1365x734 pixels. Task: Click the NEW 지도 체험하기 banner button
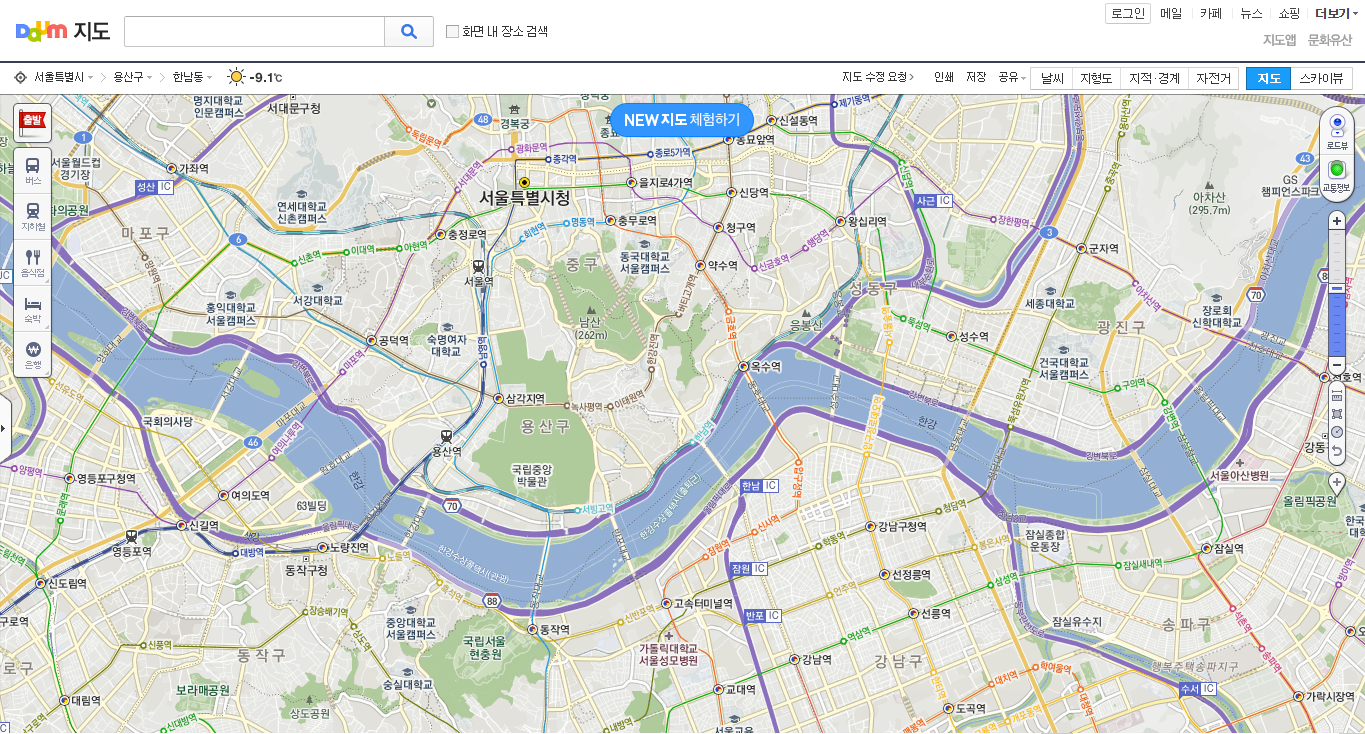(680, 118)
